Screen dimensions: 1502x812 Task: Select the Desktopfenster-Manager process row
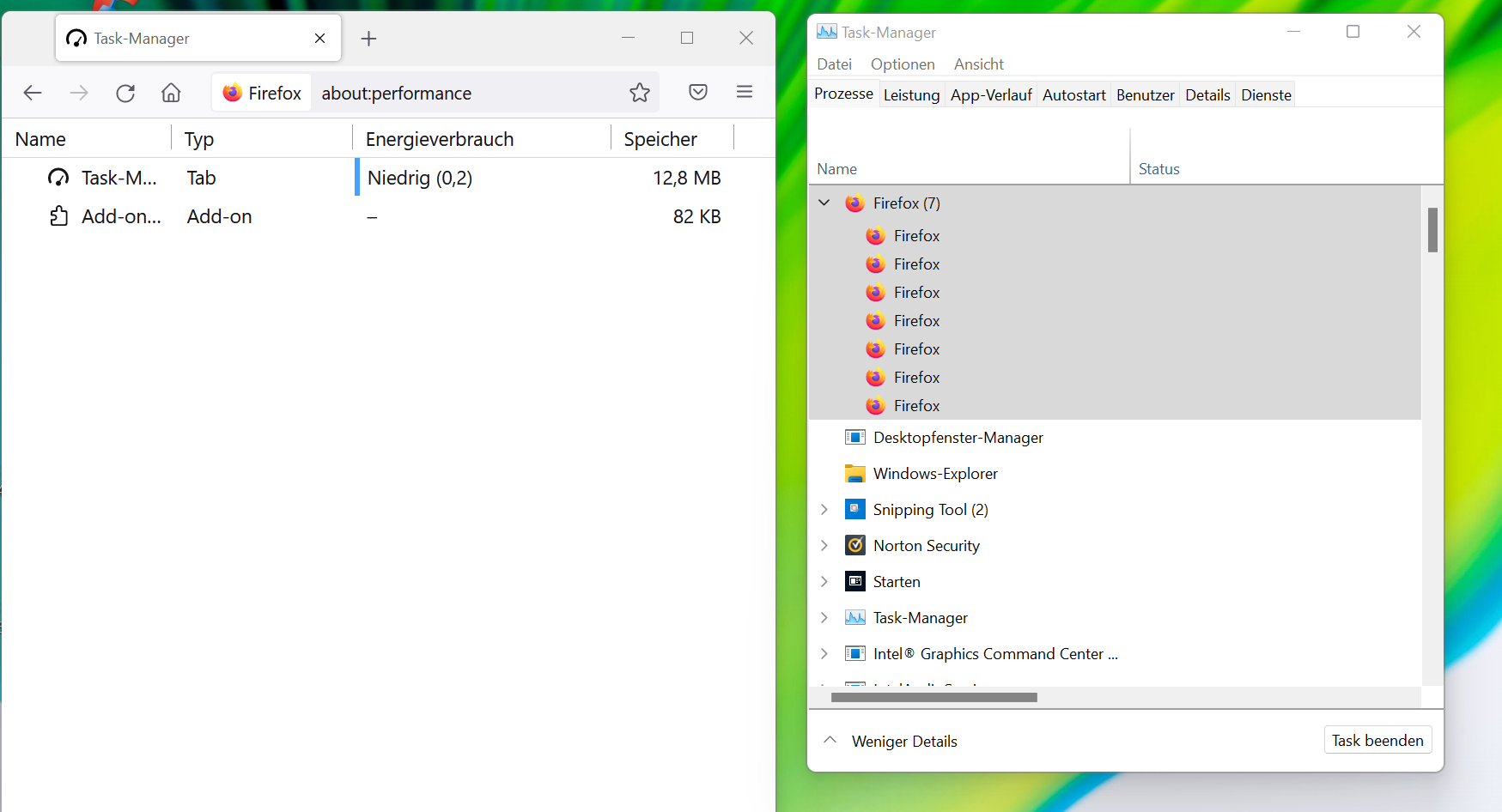pos(1115,438)
